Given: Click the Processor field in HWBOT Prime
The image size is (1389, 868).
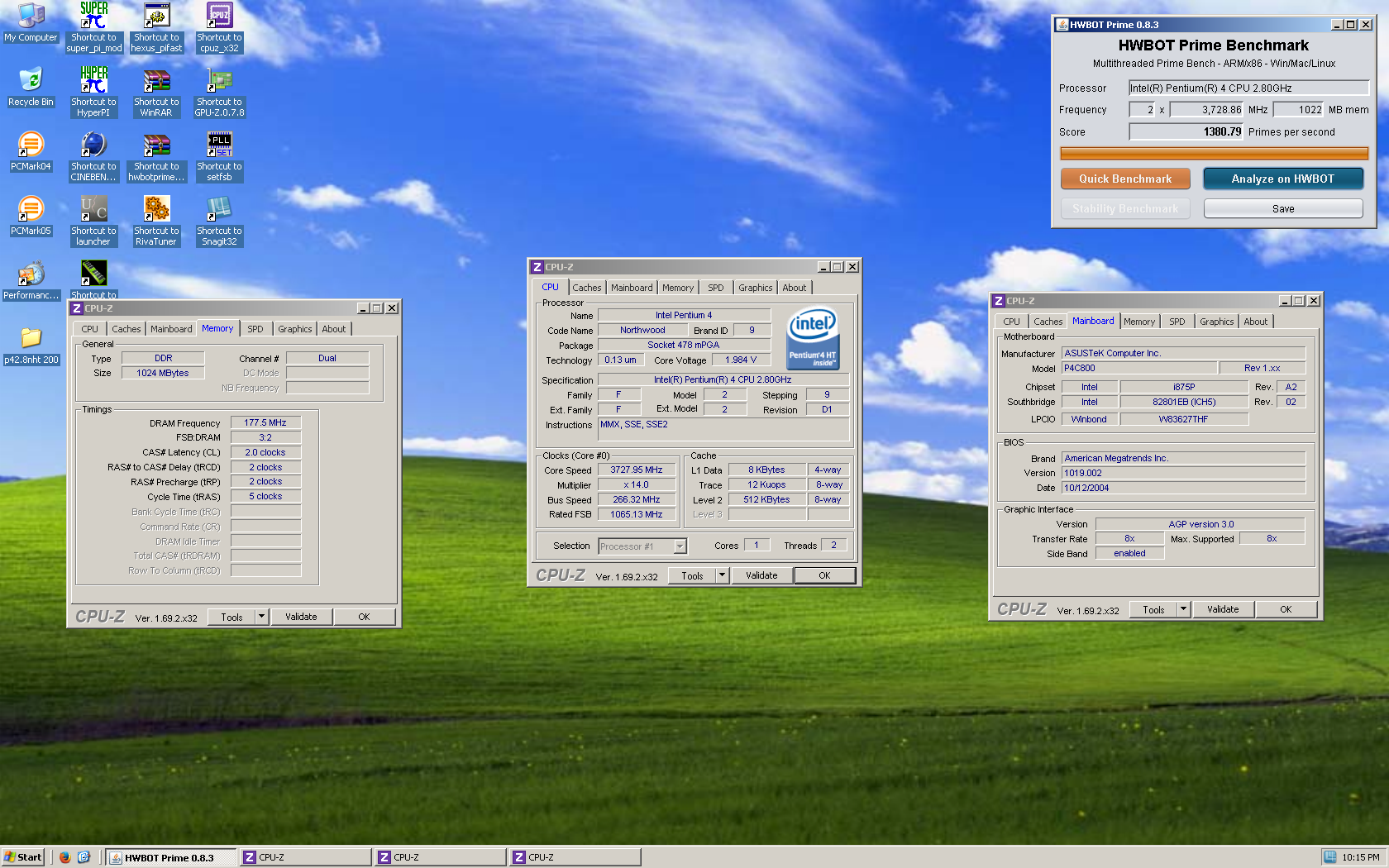Looking at the screenshot, I should tap(1248, 88).
